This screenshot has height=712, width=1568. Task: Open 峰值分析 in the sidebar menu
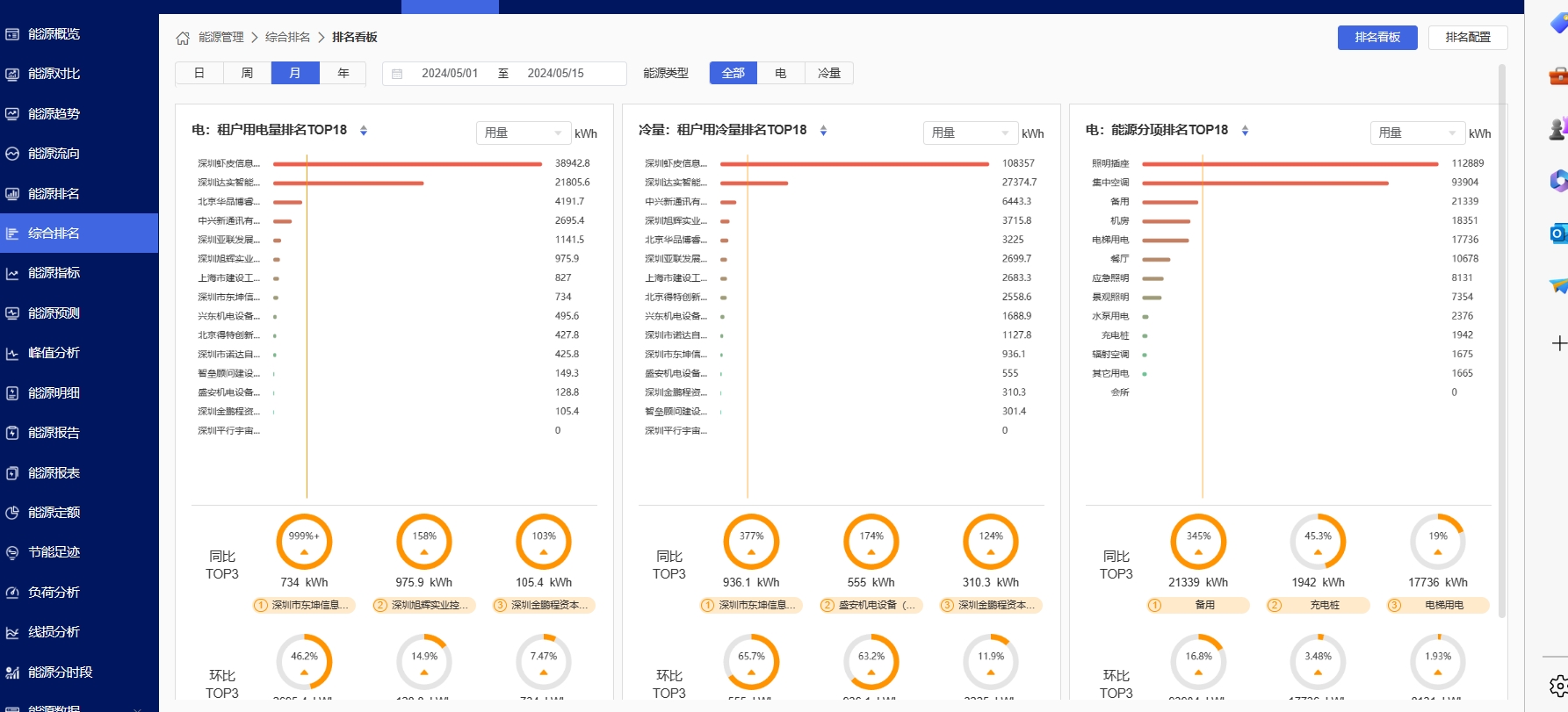(54, 353)
